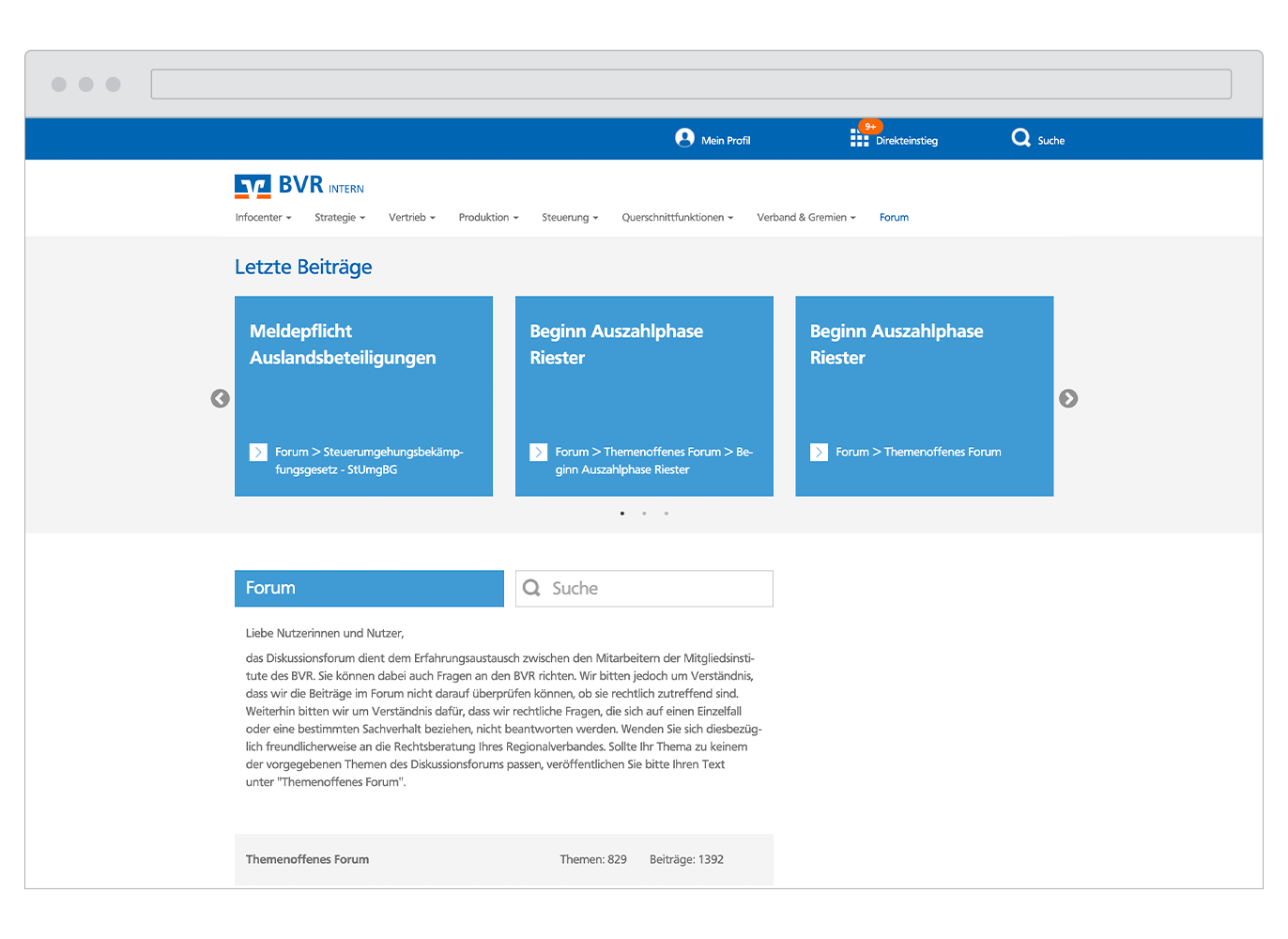Click the browser address bar
Screen dimensions: 1288x939
(x=691, y=85)
